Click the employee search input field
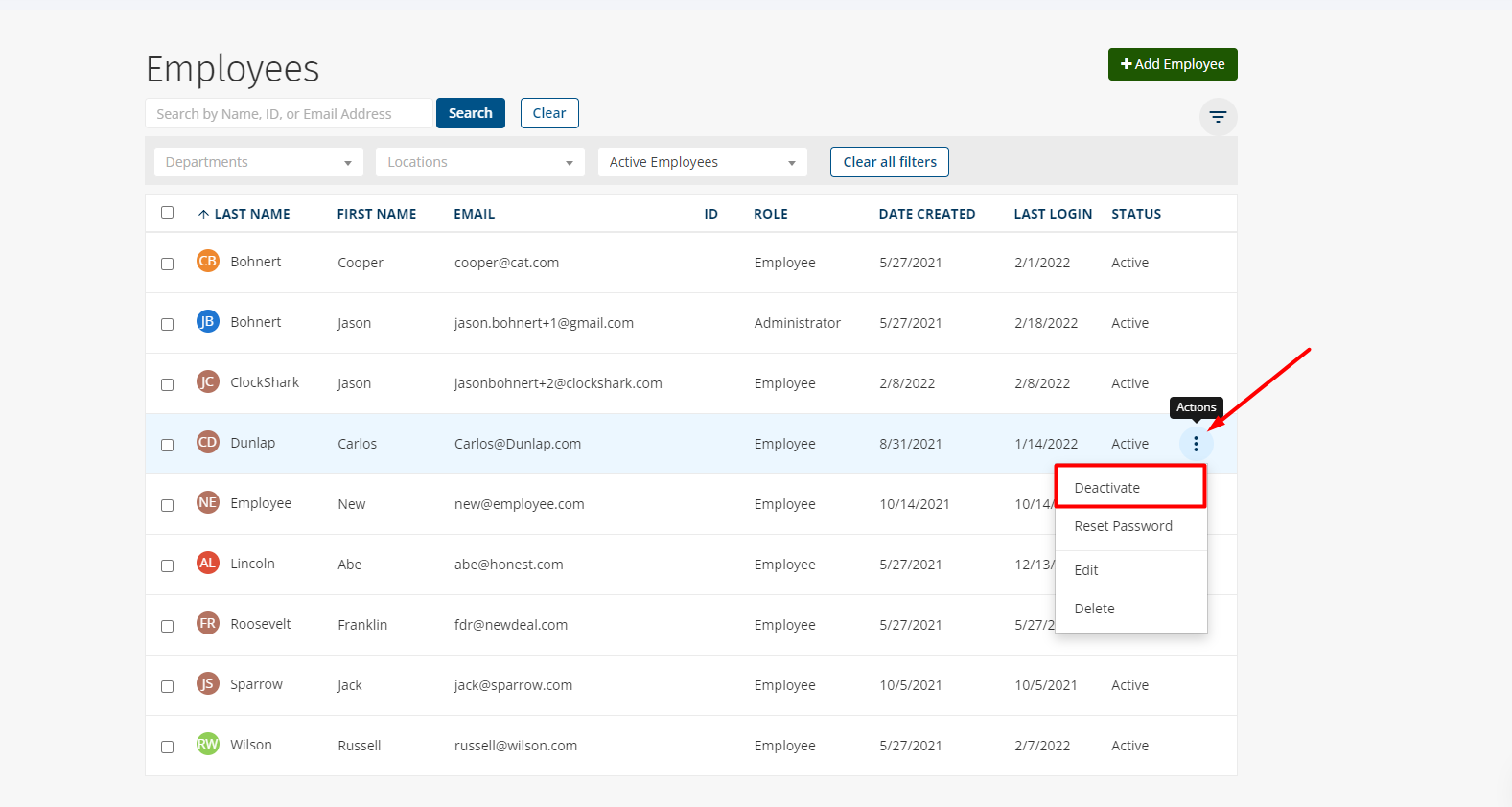Screen dimensions: 1512x807 [290, 114]
